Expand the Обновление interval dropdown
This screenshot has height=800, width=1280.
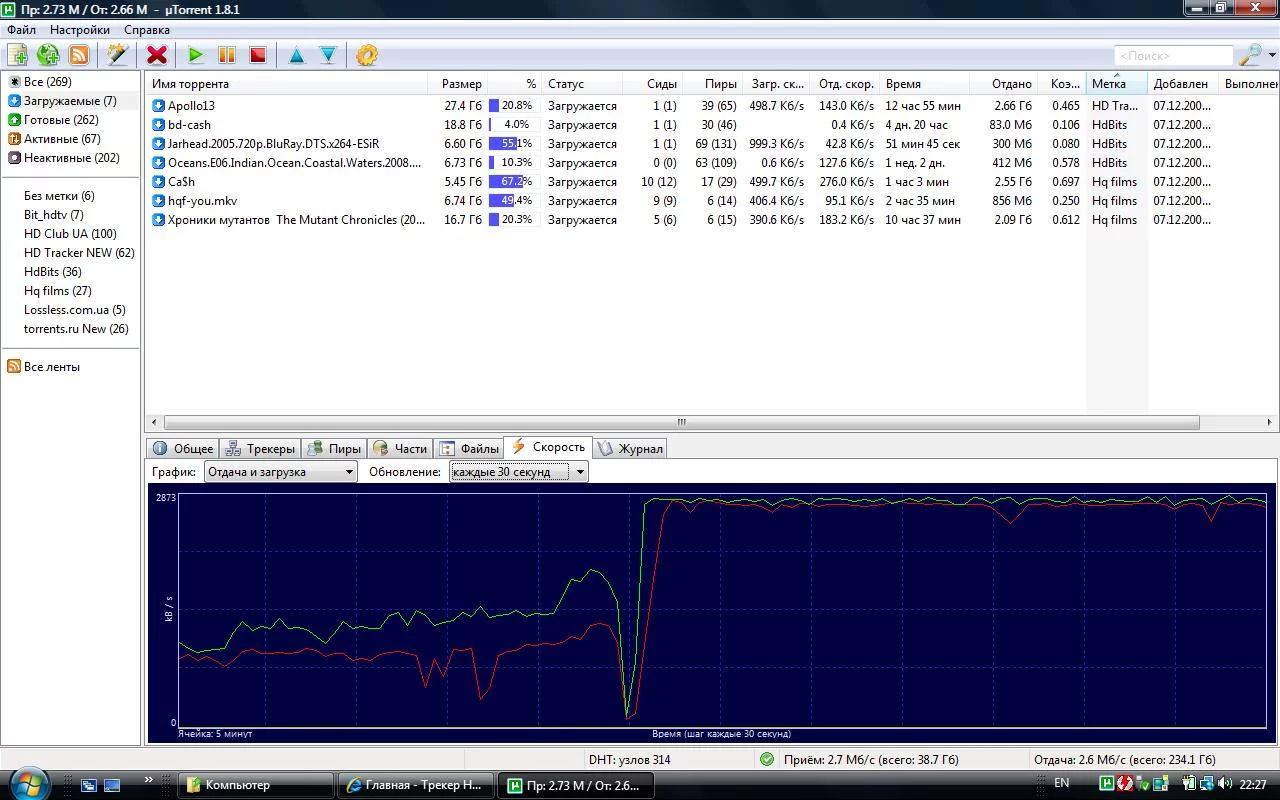[x=518, y=472]
